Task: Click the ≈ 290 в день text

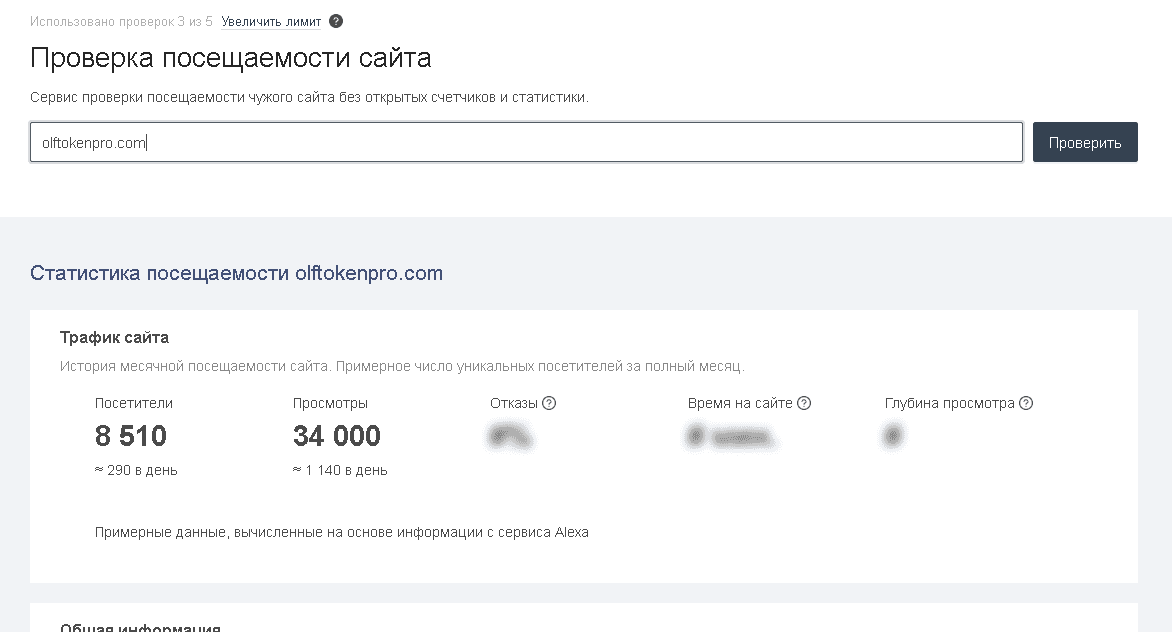Action: [x=136, y=470]
